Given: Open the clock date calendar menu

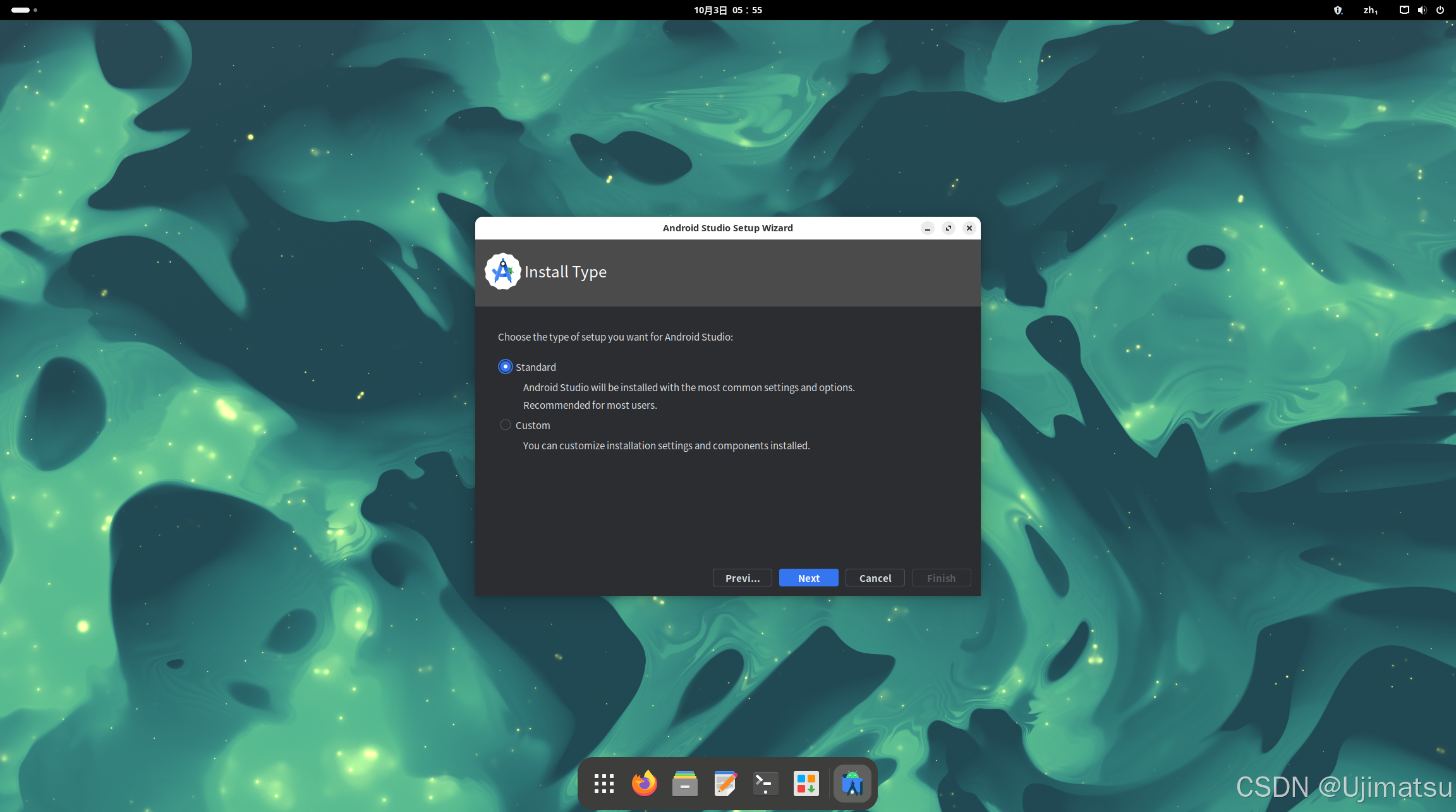Looking at the screenshot, I should [728, 10].
